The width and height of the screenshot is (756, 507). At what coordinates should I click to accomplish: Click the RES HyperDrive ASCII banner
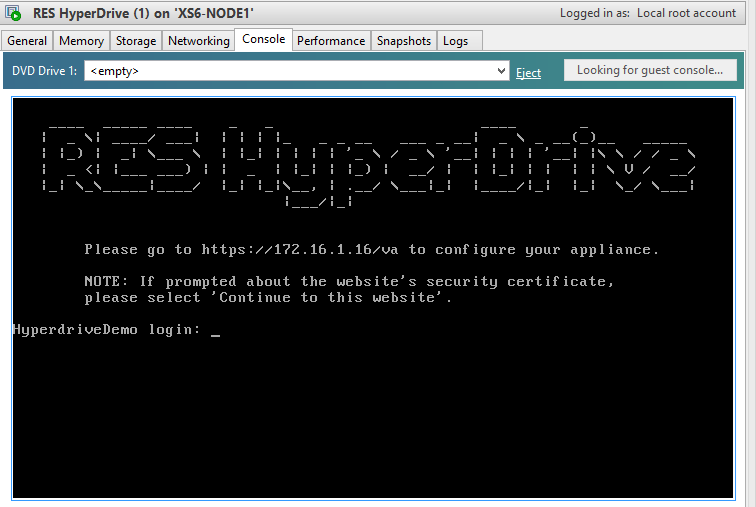[x=369, y=166]
